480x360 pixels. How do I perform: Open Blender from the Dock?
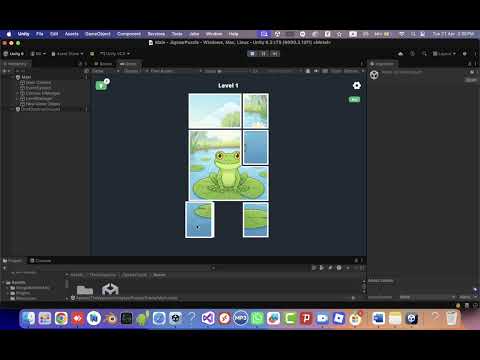point(110,318)
